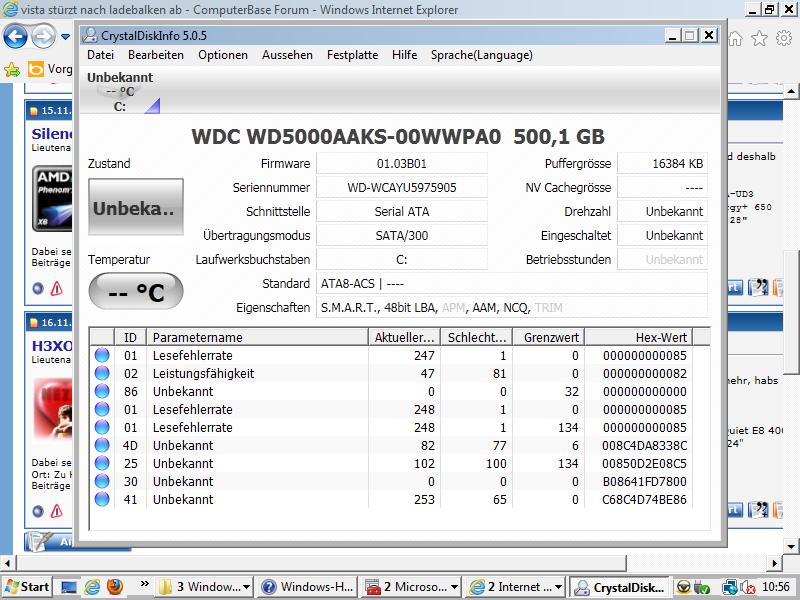This screenshot has width=800, height=600.
Task: Select the Unbekannt C: disk entry
Action: tap(120, 92)
